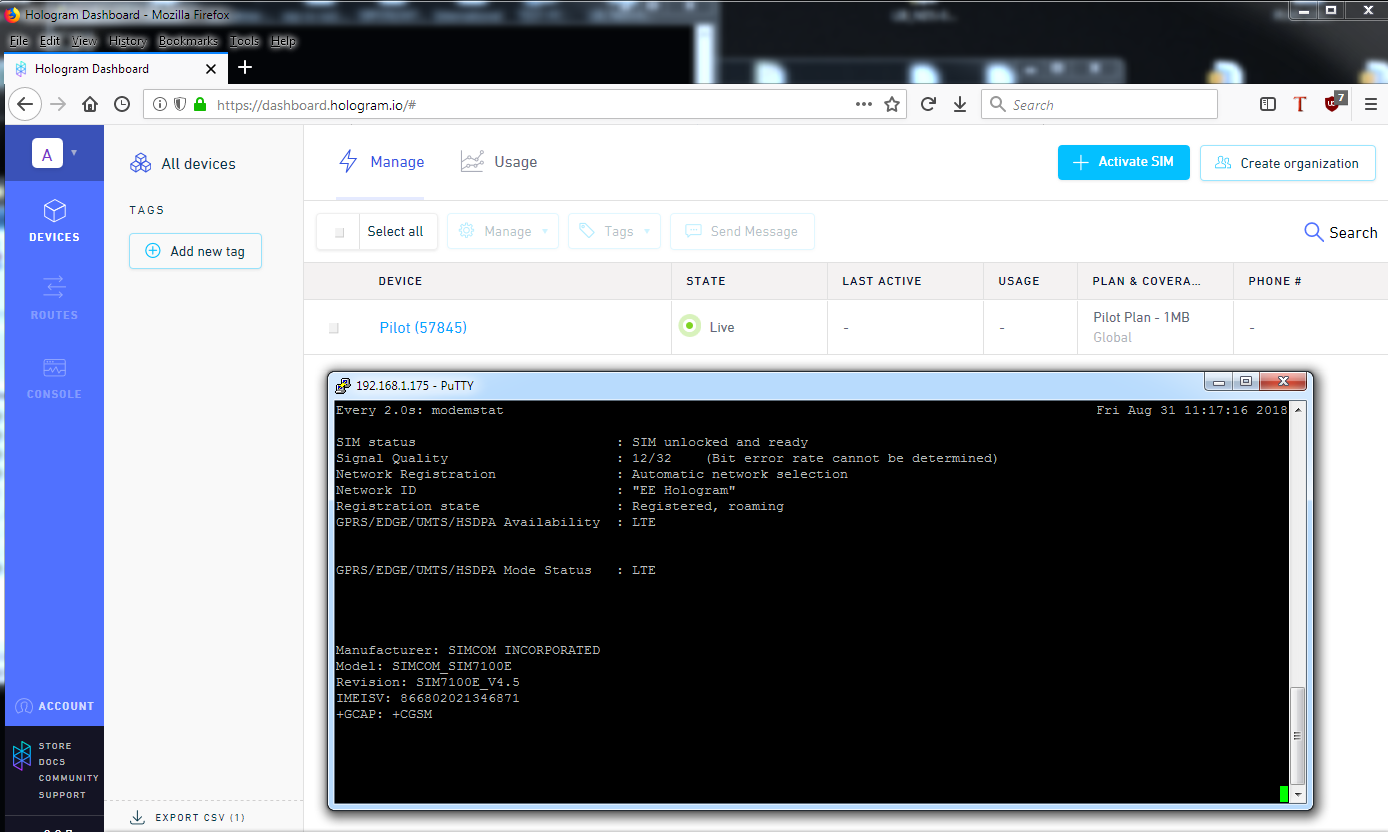The height and width of the screenshot is (832, 1388).
Task: Click the Live status indicator for Pilot
Action: 689,326
